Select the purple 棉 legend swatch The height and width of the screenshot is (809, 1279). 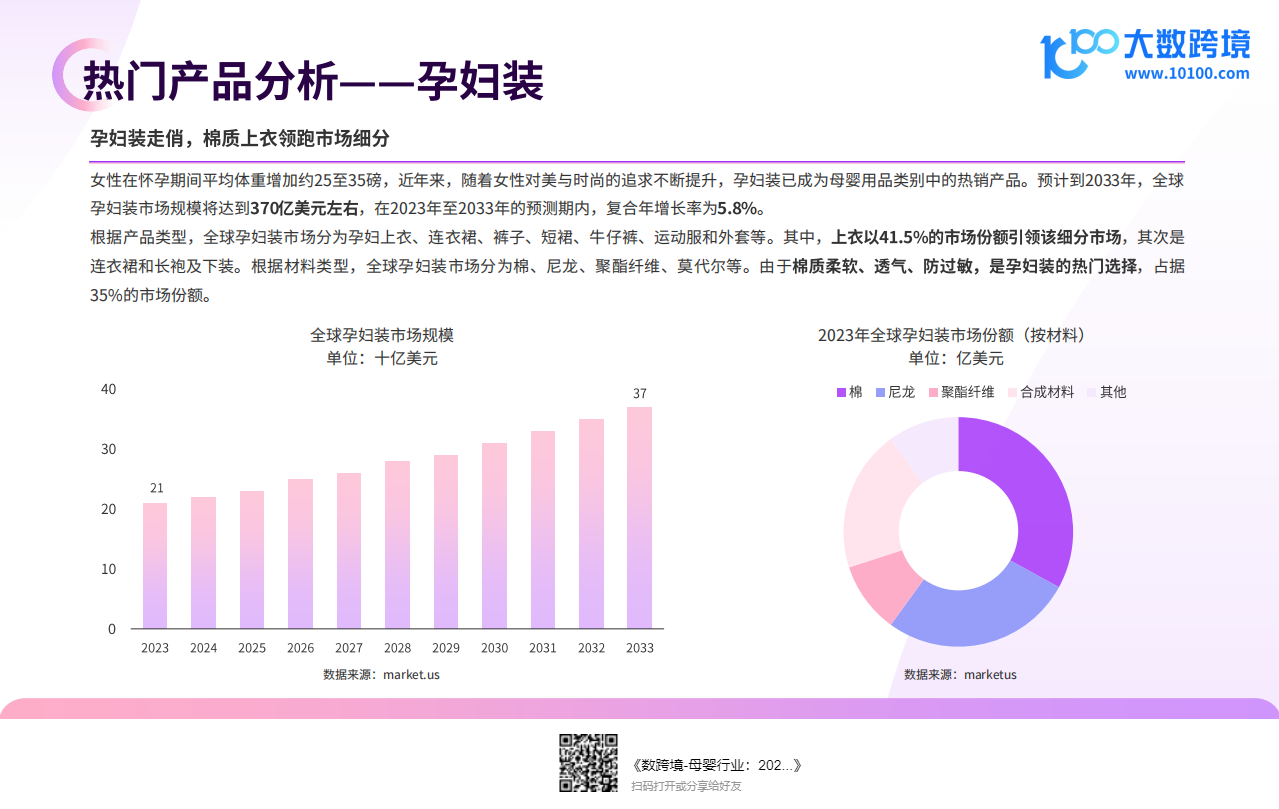point(841,393)
